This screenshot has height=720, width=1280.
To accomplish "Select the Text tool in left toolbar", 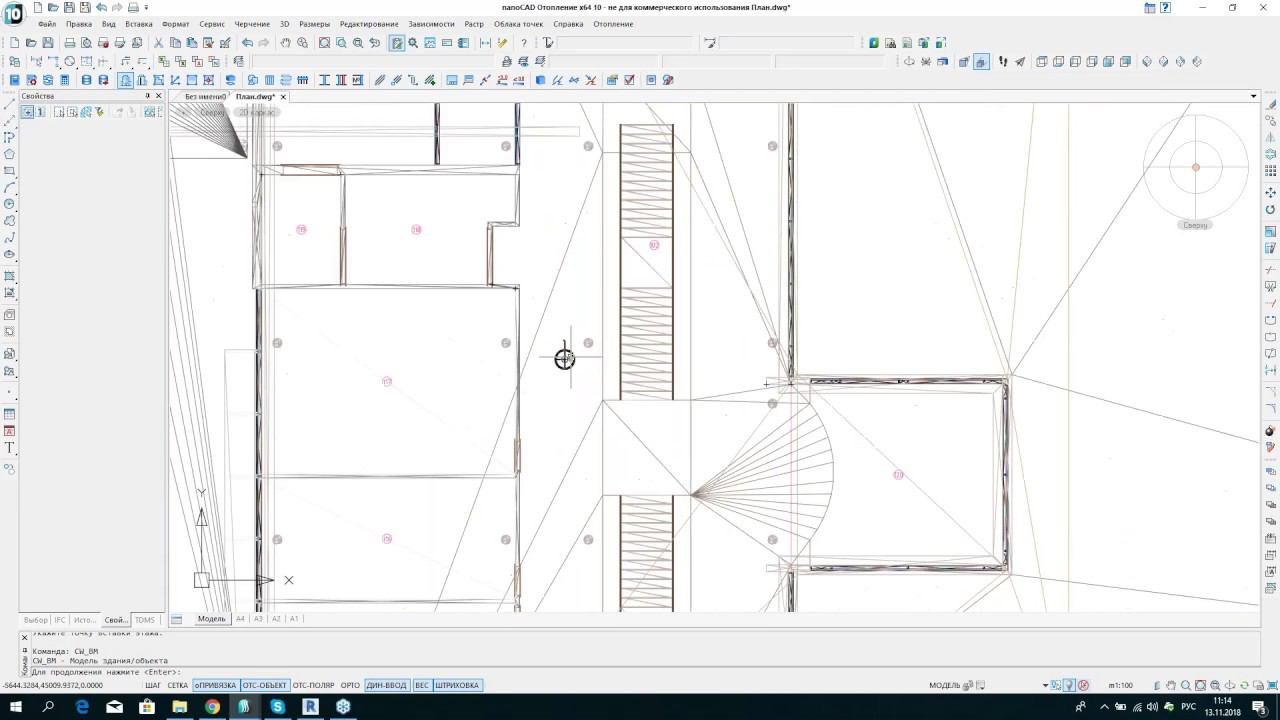I will 10,448.
